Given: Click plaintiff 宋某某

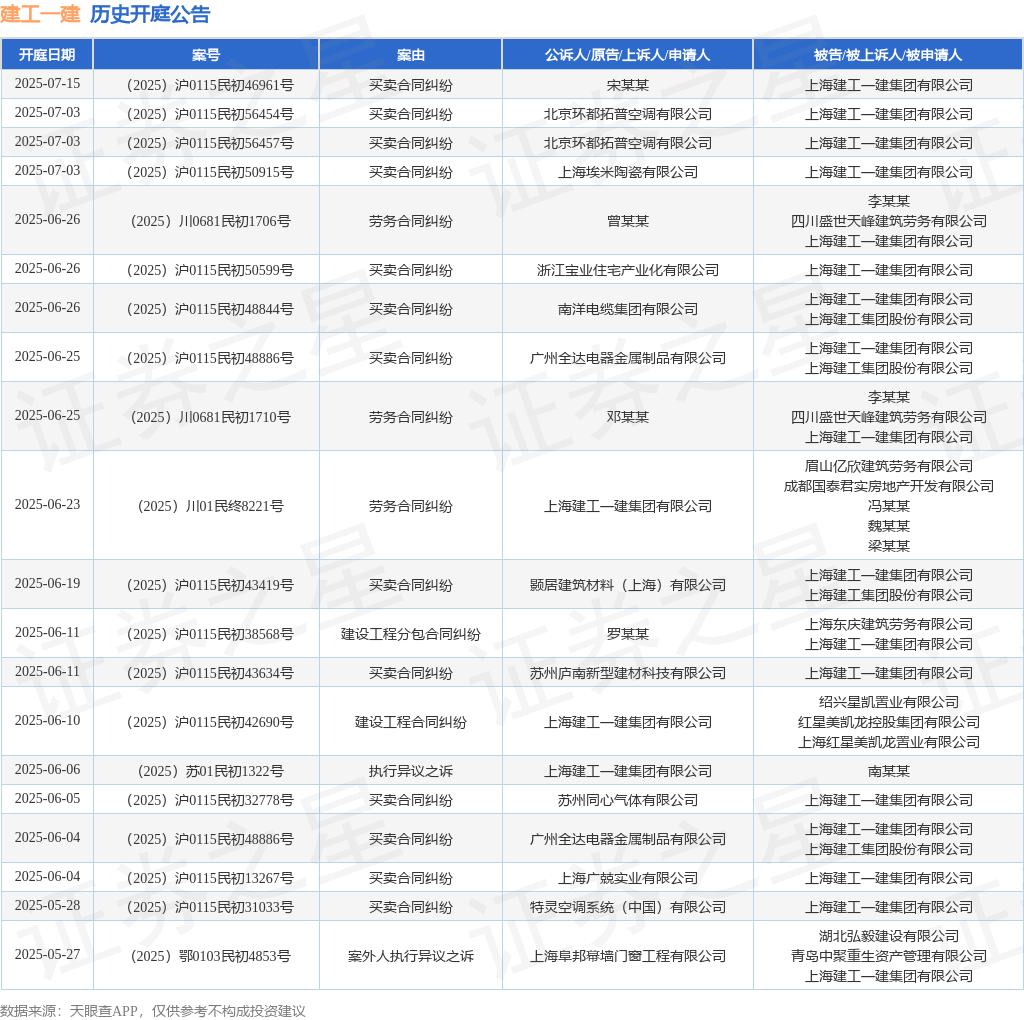Looking at the screenshot, I should click(628, 85).
